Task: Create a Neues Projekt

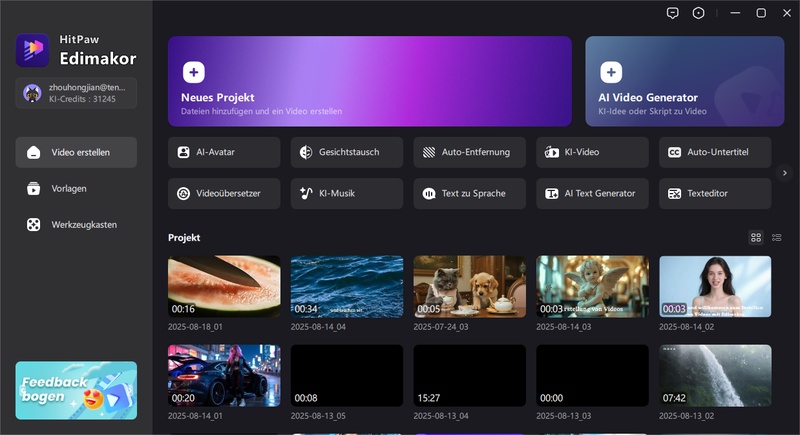Action: point(370,81)
